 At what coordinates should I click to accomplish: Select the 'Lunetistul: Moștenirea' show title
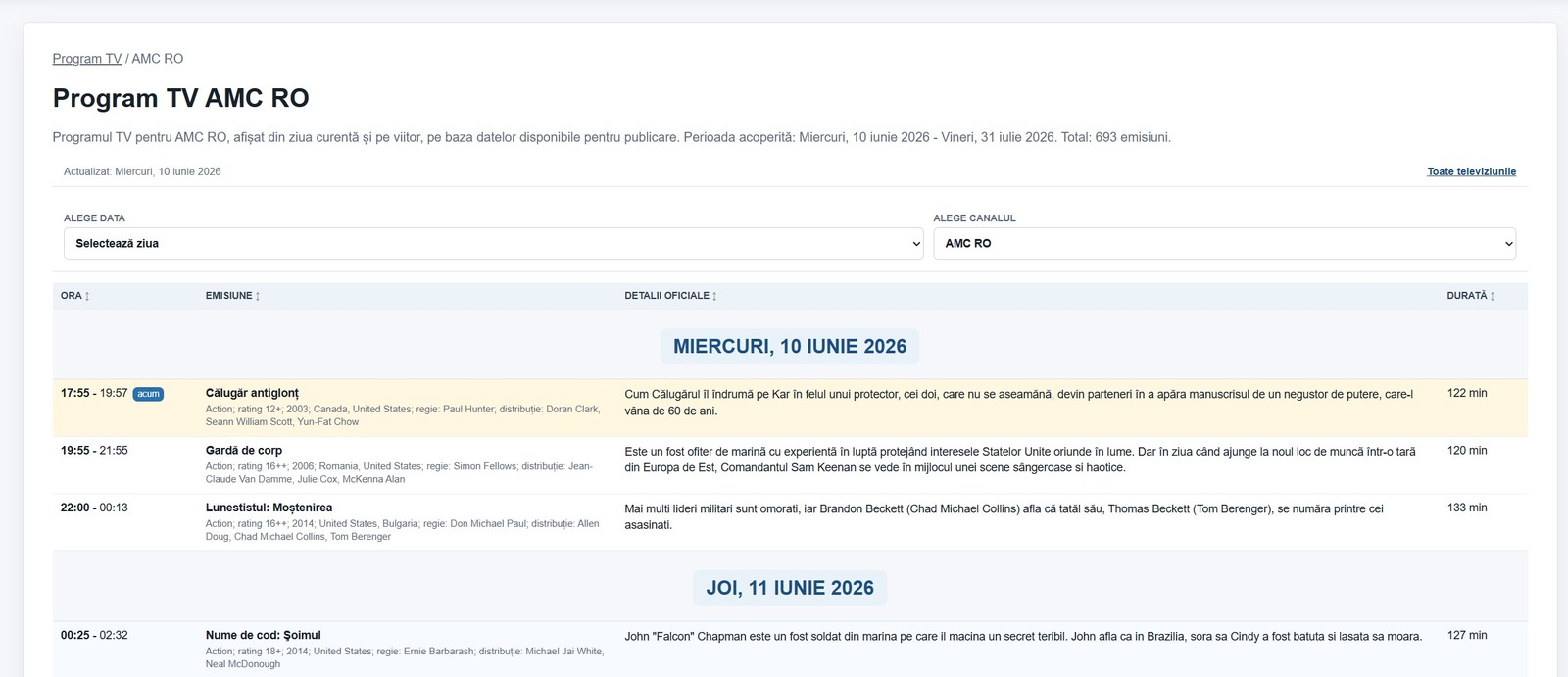269,508
